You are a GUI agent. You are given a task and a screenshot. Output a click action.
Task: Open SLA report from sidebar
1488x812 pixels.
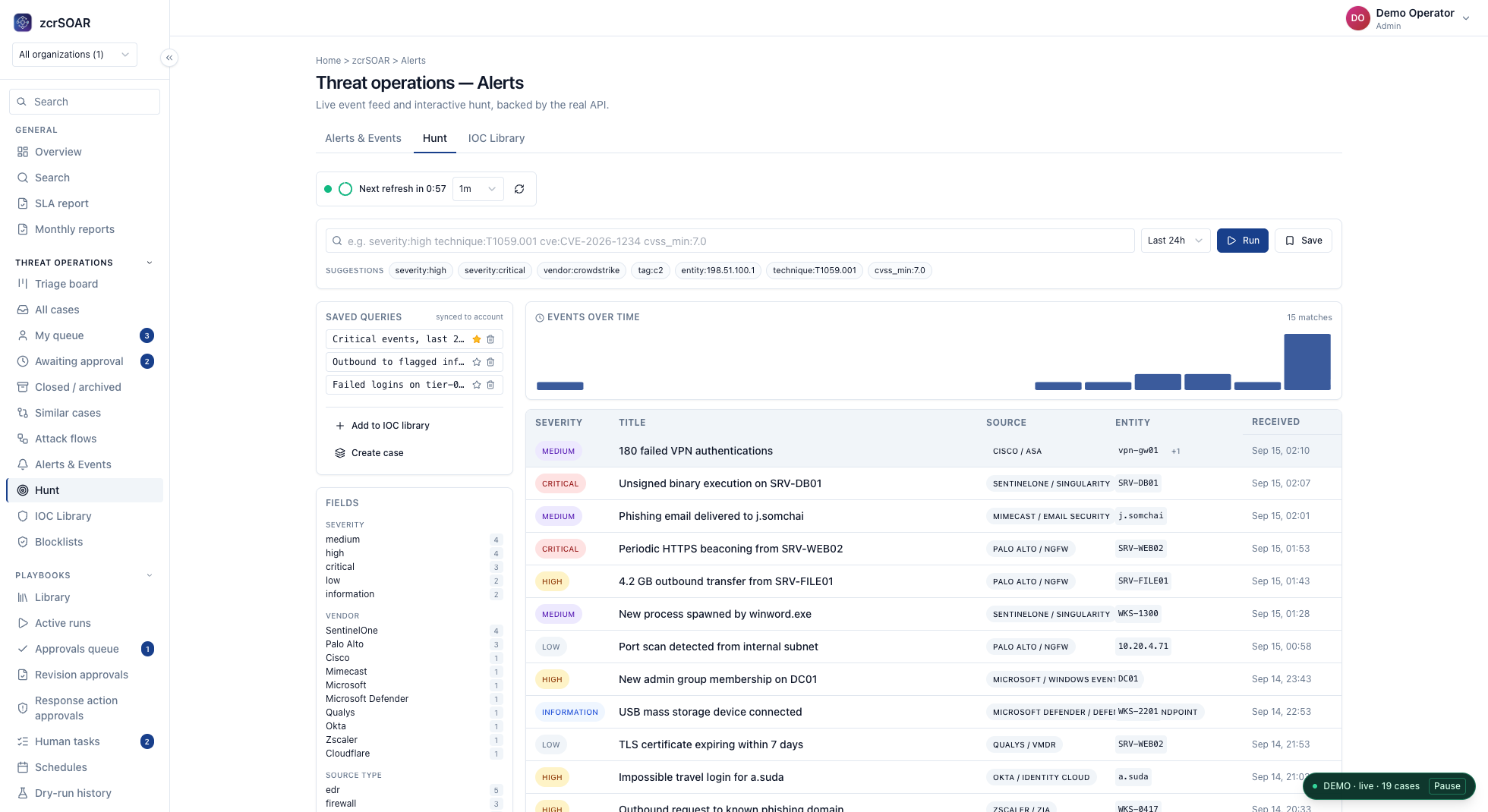(x=84, y=203)
